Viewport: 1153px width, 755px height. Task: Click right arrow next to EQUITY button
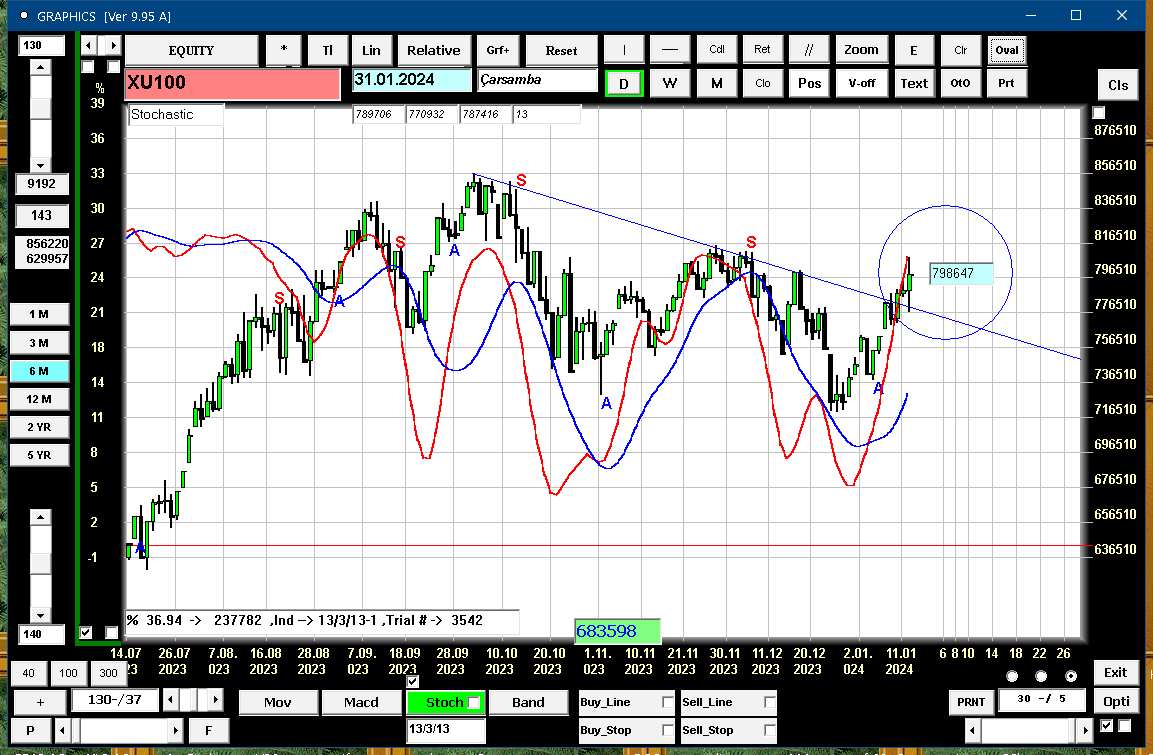tap(113, 46)
